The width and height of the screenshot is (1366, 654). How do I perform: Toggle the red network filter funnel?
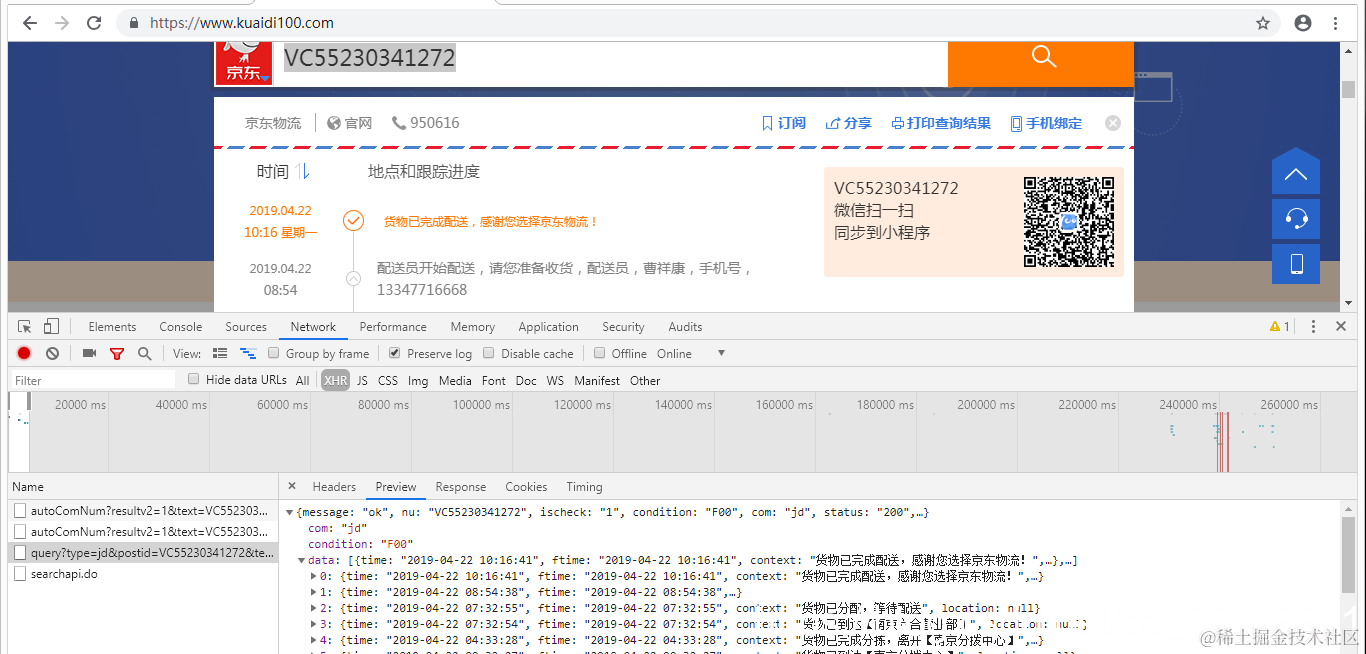click(x=117, y=353)
